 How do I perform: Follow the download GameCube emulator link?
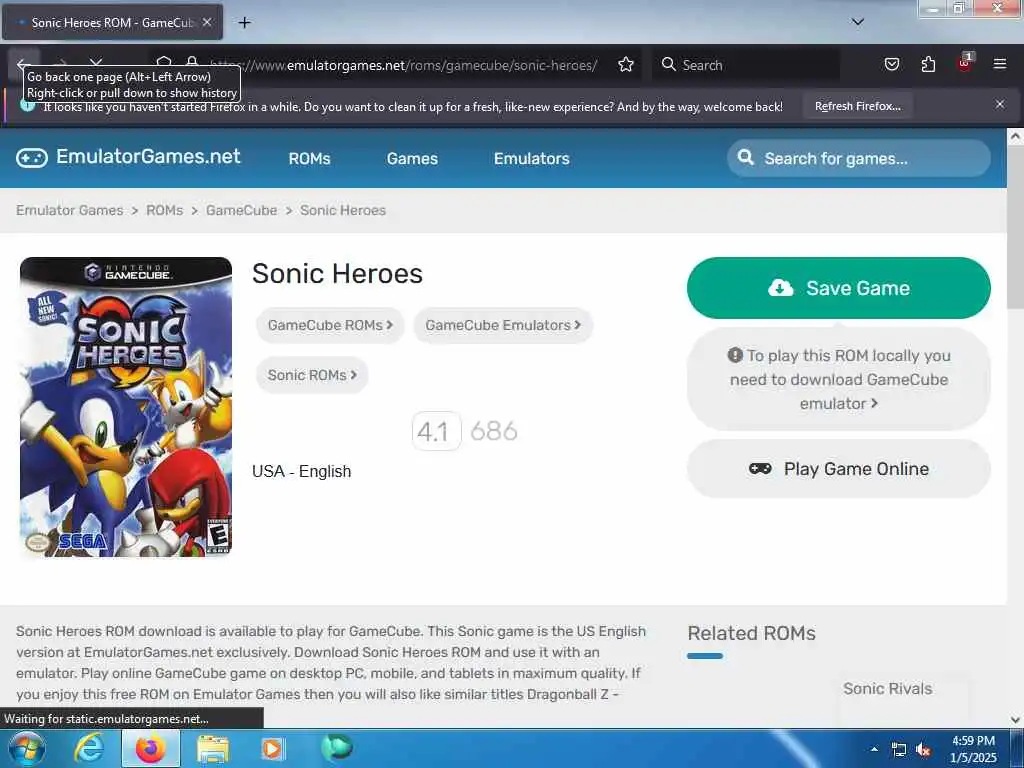(x=839, y=379)
